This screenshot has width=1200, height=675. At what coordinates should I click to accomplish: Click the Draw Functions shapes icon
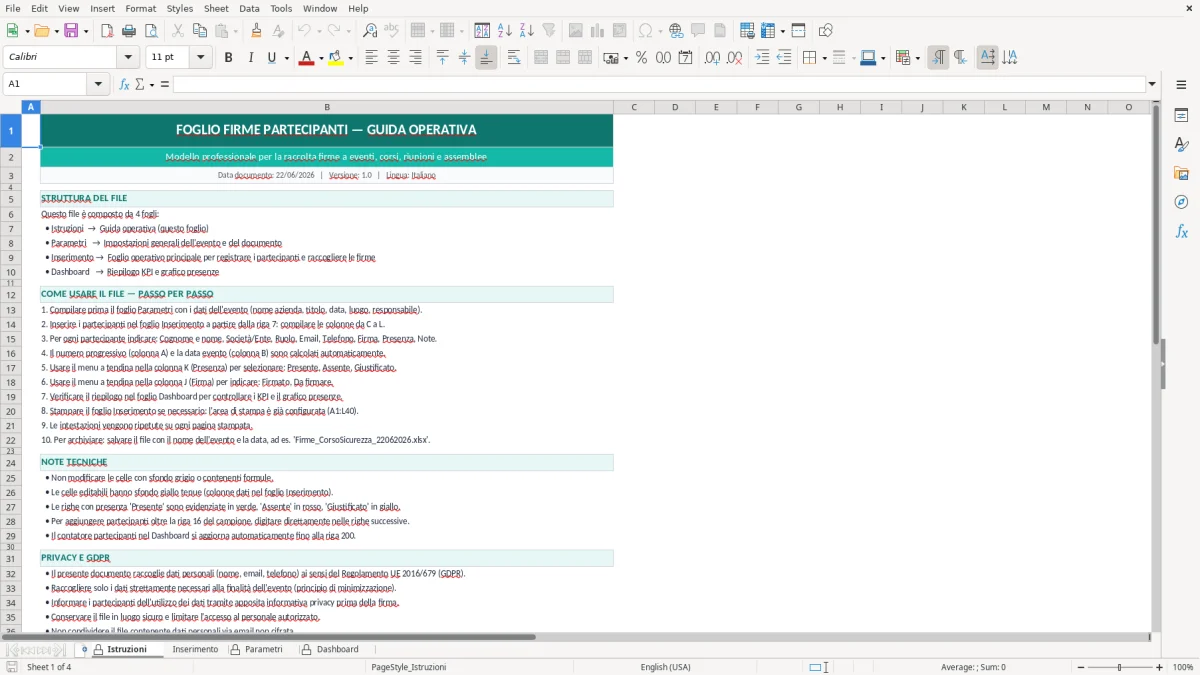click(825, 31)
